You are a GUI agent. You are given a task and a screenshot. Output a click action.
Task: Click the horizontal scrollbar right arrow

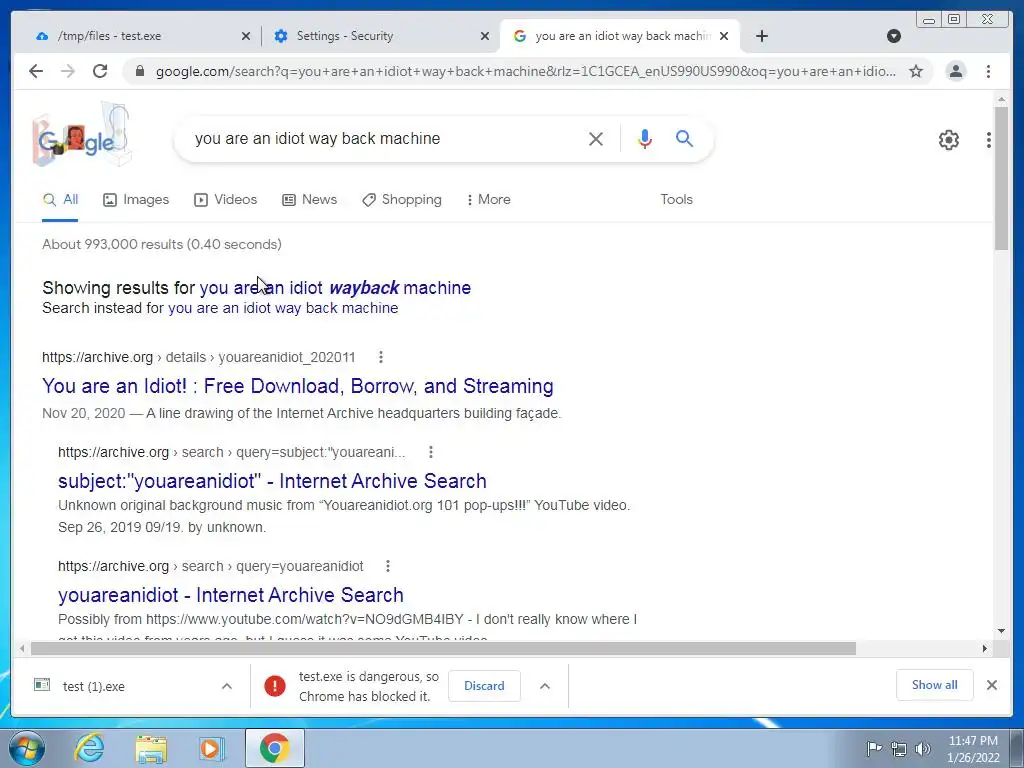pos(984,648)
